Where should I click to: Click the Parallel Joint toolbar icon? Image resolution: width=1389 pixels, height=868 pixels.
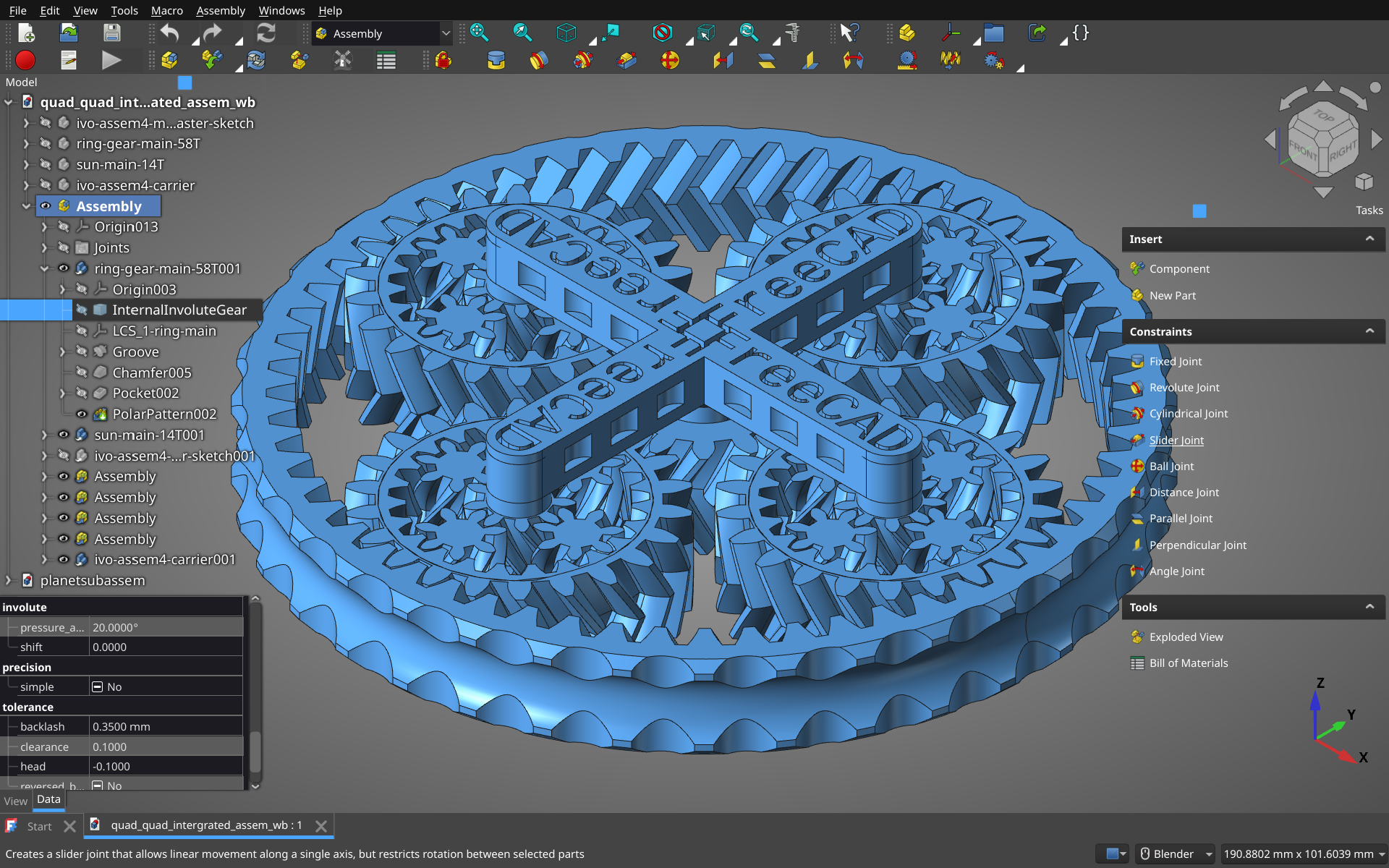coord(767,61)
